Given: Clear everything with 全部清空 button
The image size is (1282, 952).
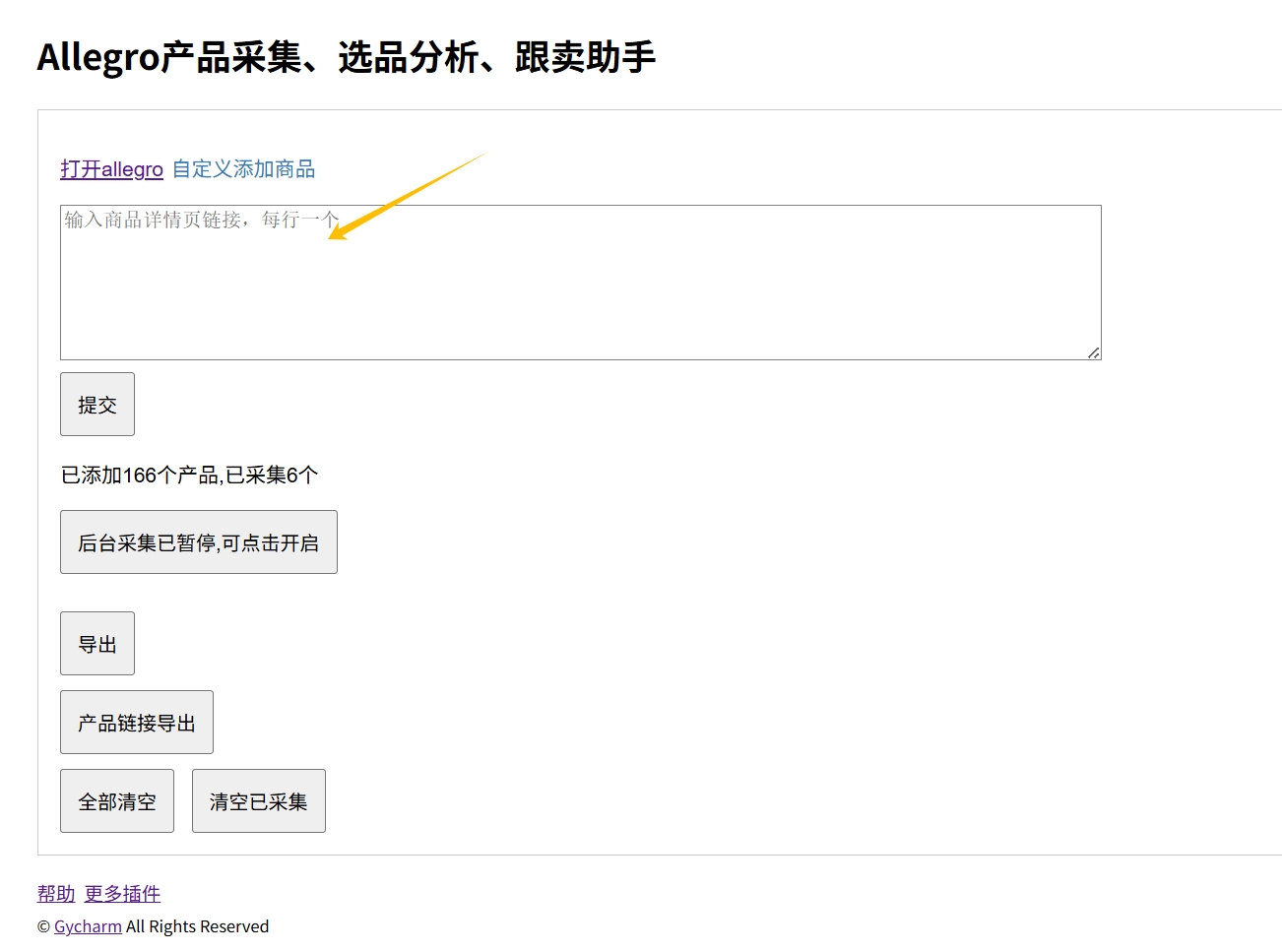Looking at the screenshot, I should (x=117, y=801).
